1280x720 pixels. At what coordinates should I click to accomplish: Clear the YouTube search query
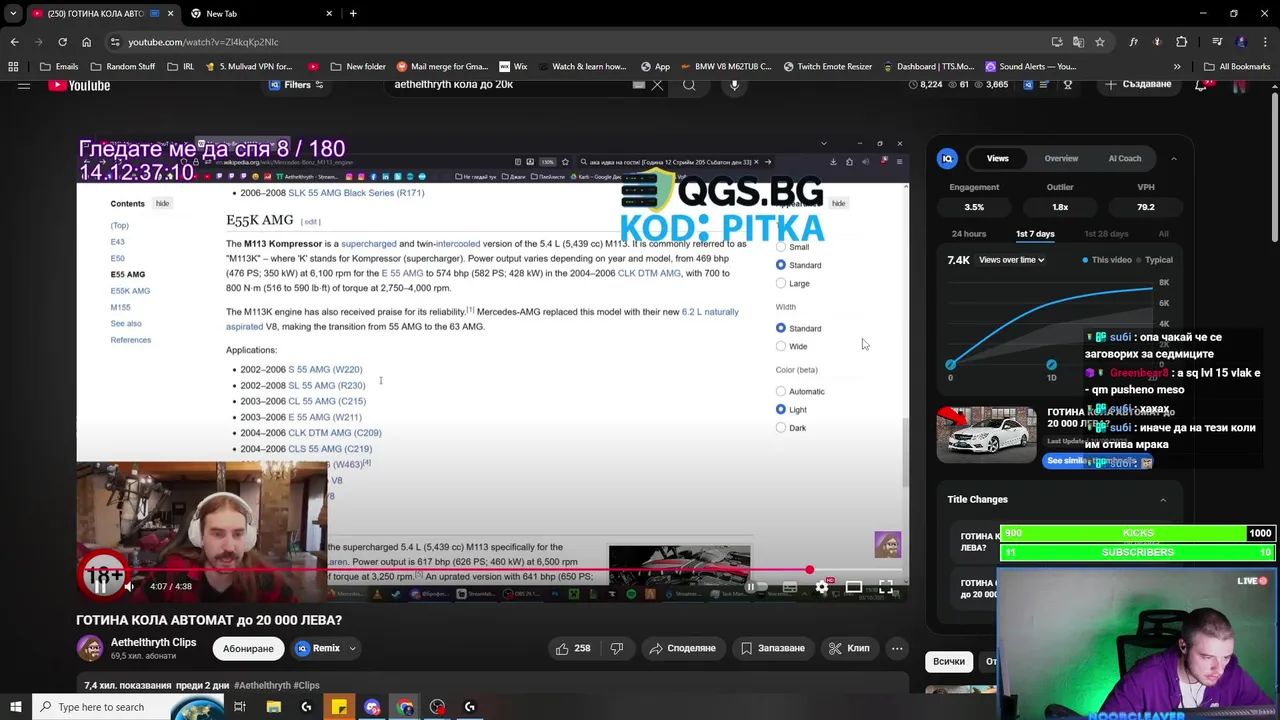(x=657, y=85)
